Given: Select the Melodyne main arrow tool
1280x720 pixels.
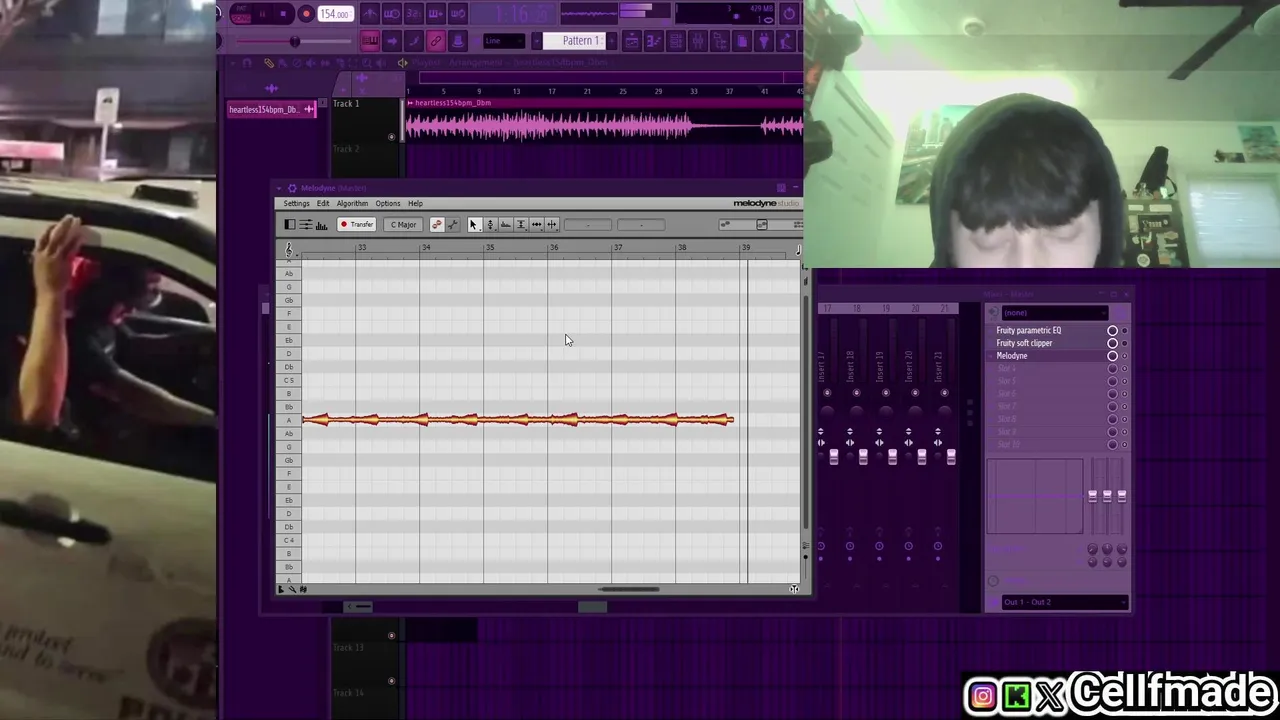Looking at the screenshot, I should pos(474,225).
